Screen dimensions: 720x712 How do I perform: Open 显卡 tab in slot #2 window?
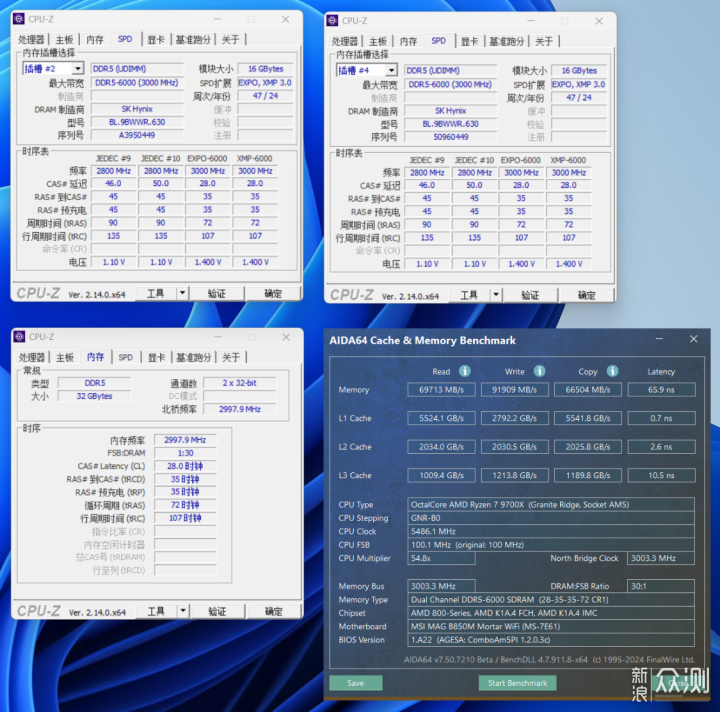click(156, 40)
